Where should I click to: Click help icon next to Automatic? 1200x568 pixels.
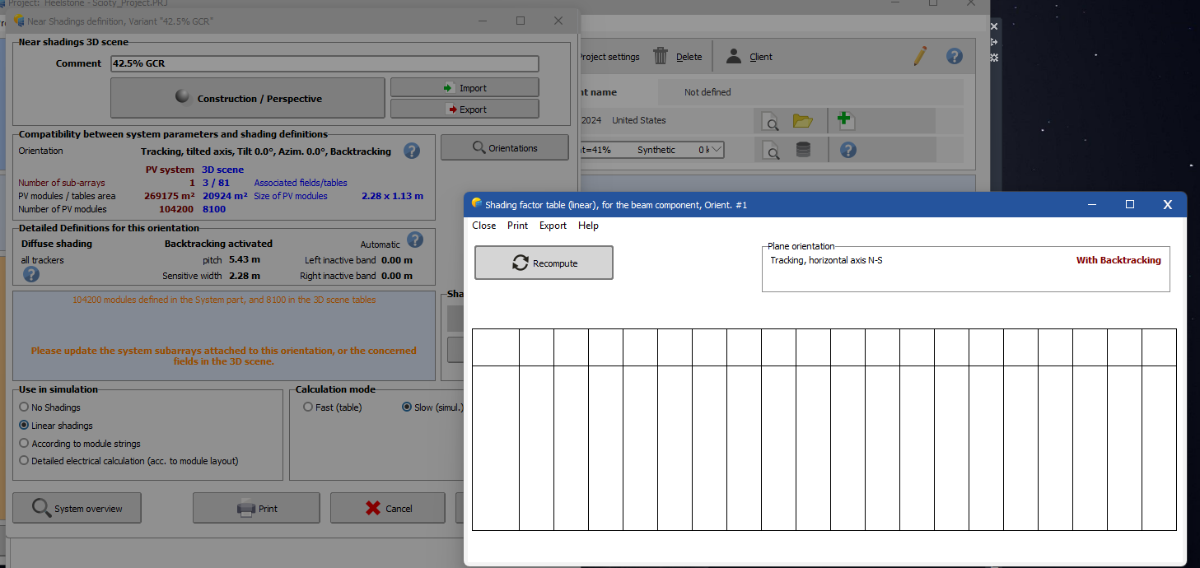(416, 240)
